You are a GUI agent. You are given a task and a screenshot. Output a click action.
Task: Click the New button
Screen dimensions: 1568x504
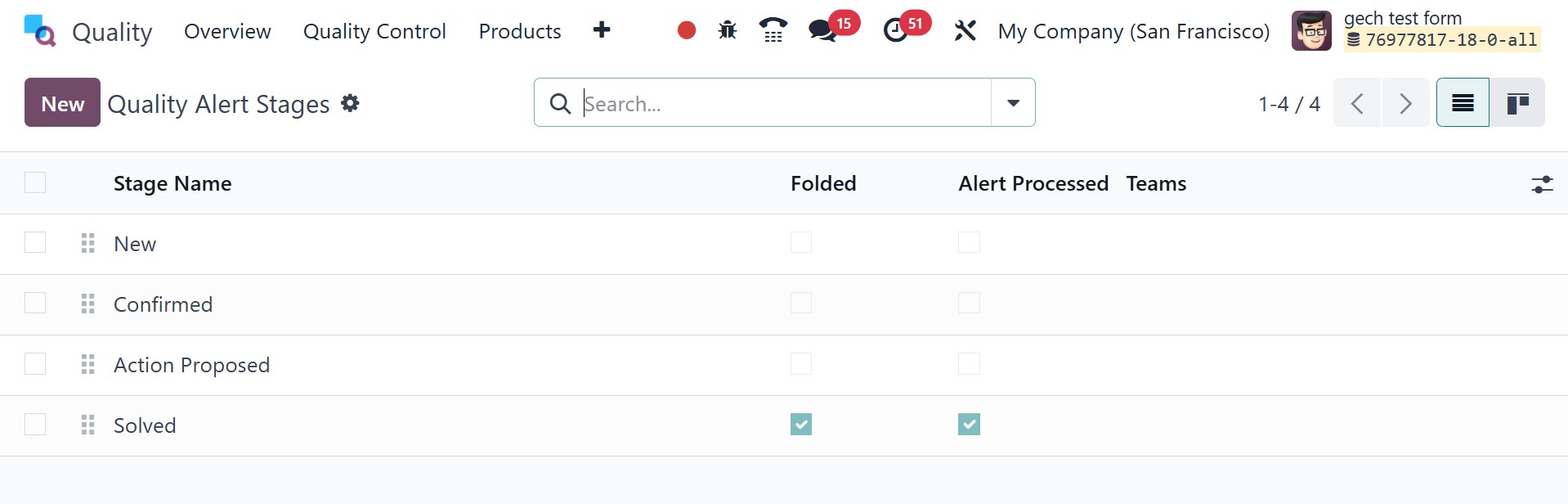[62, 103]
